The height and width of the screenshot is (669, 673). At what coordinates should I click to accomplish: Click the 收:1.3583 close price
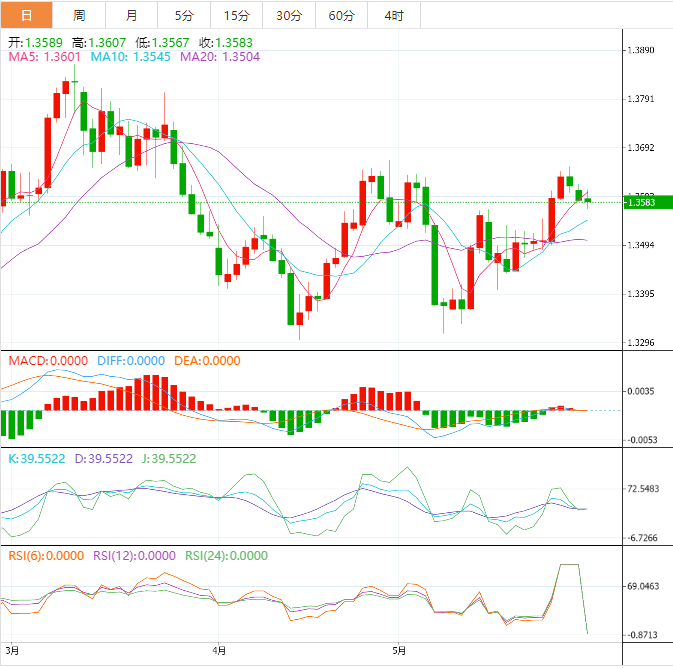coord(226,42)
